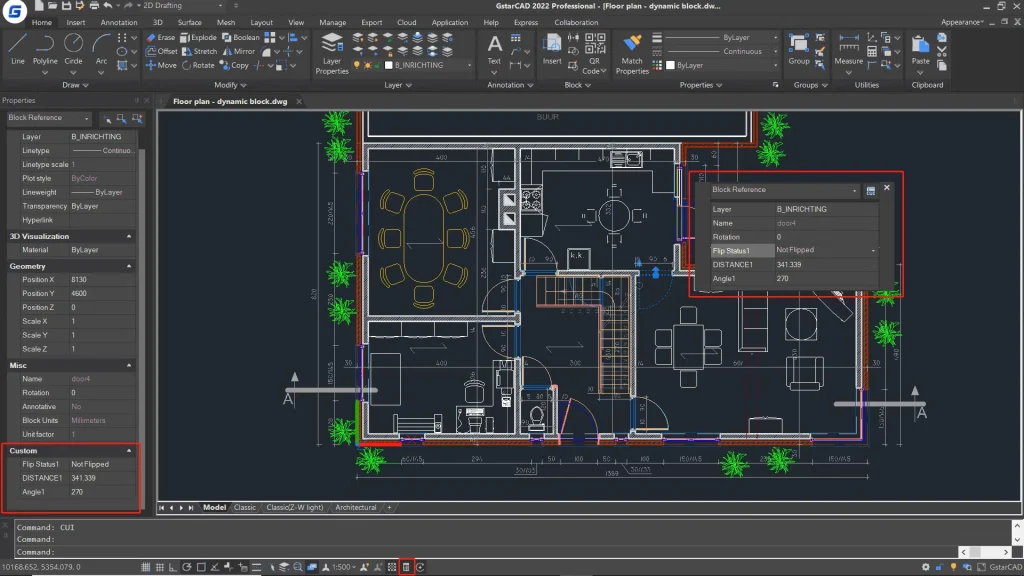Switch to the Annotation ribbon tab
1024x576 pixels.
tap(119, 22)
